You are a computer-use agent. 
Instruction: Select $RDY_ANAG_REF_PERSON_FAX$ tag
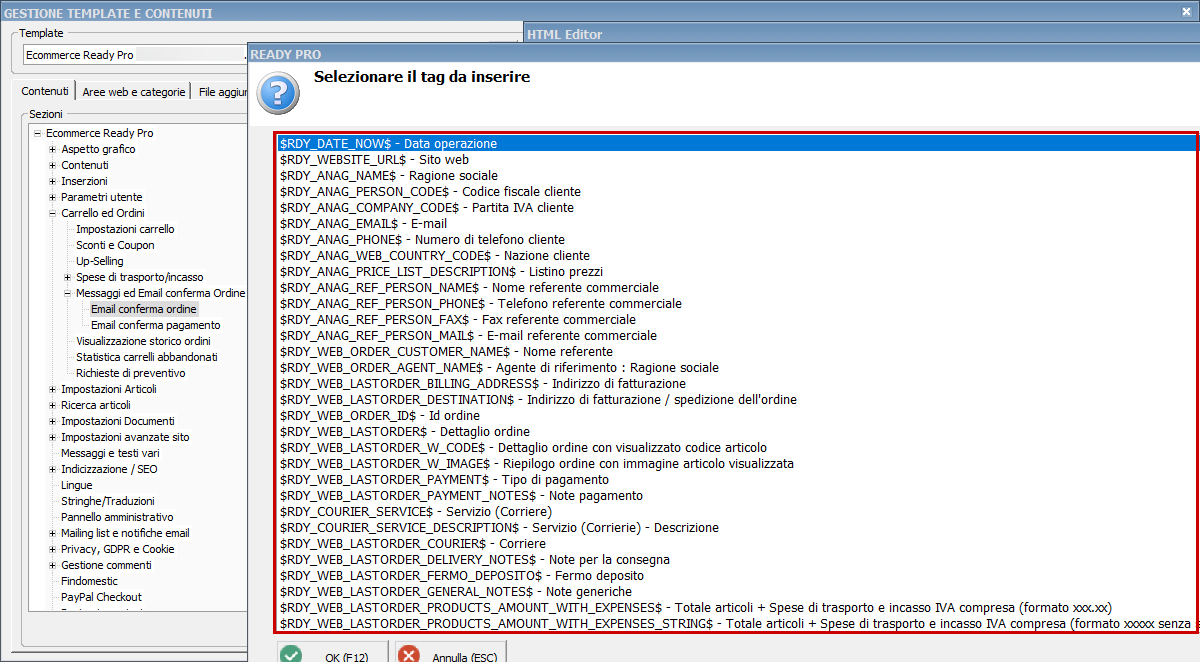pyautogui.click(x=736, y=320)
